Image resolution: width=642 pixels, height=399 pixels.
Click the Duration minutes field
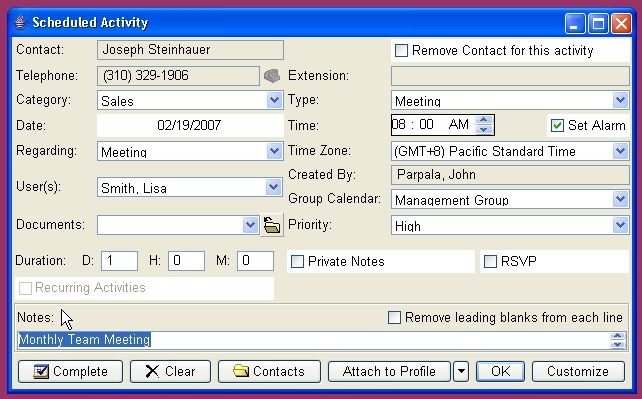255,261
